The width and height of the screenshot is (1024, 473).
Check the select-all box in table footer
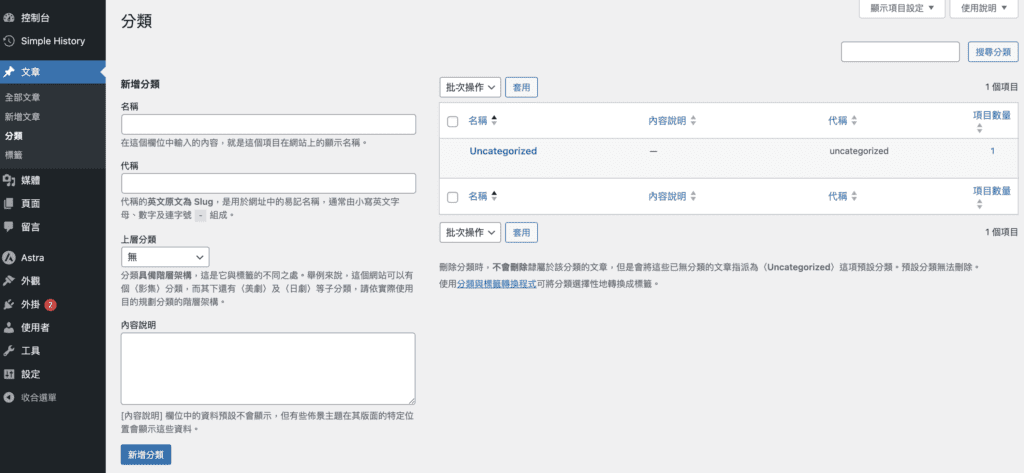point(453,197)
